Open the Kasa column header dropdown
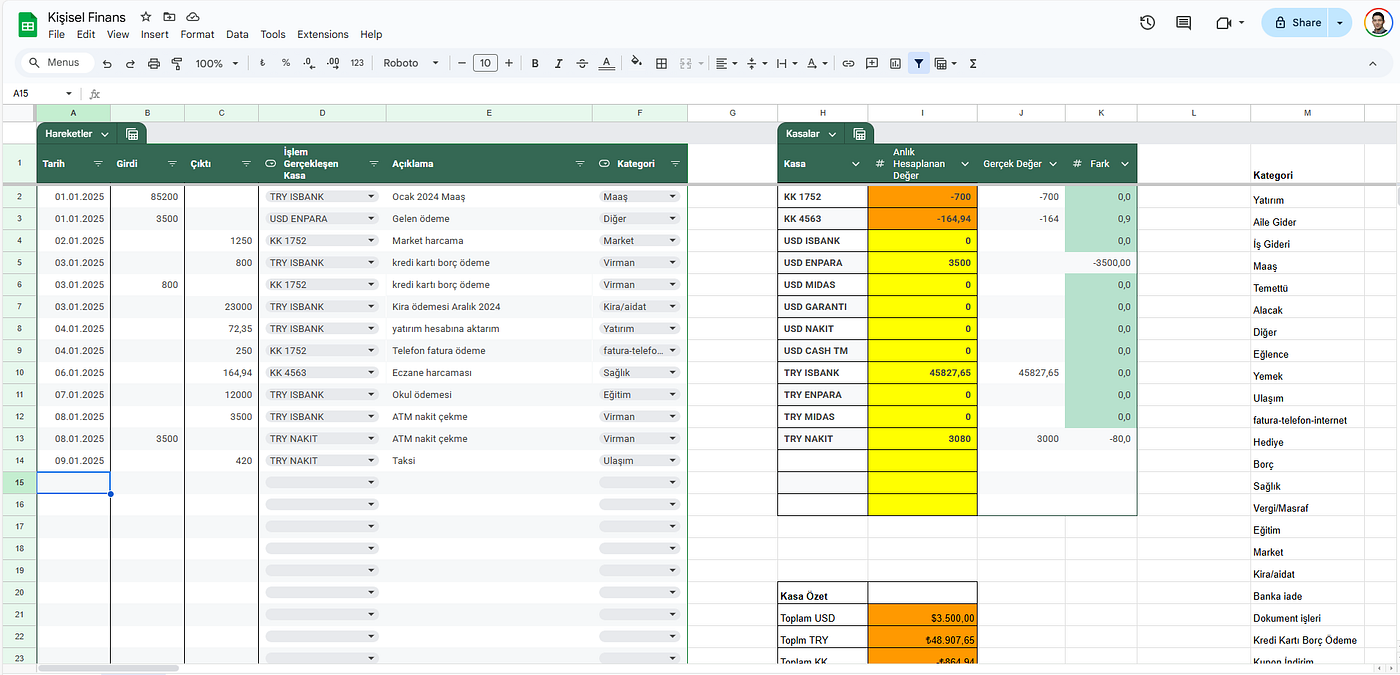 856,163
